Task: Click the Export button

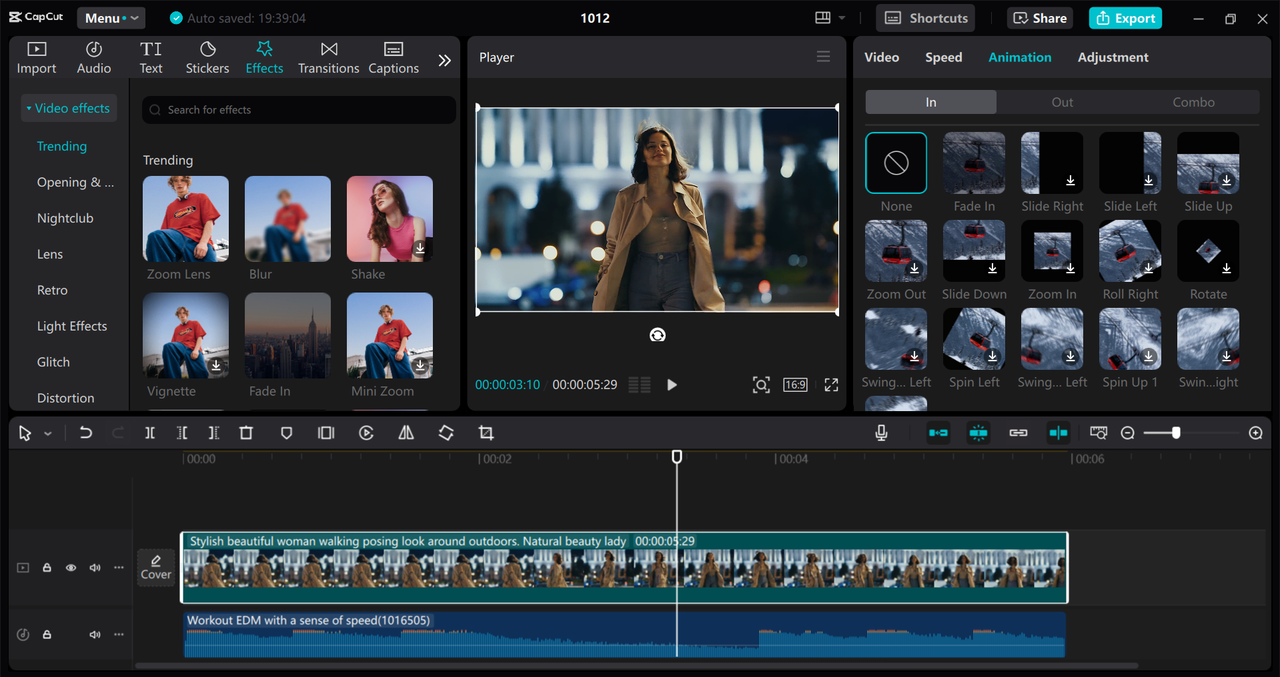Action: pyautogui.click(x=1126, y=18)
